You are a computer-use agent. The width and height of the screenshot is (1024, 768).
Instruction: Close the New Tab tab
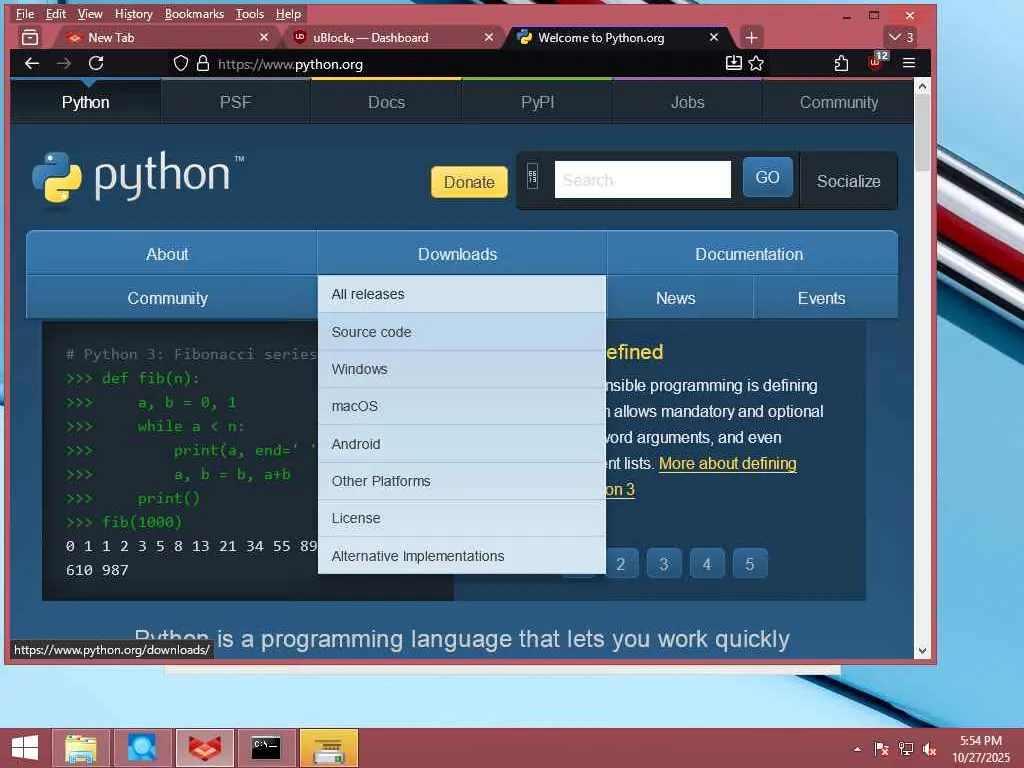click(263, 37)
